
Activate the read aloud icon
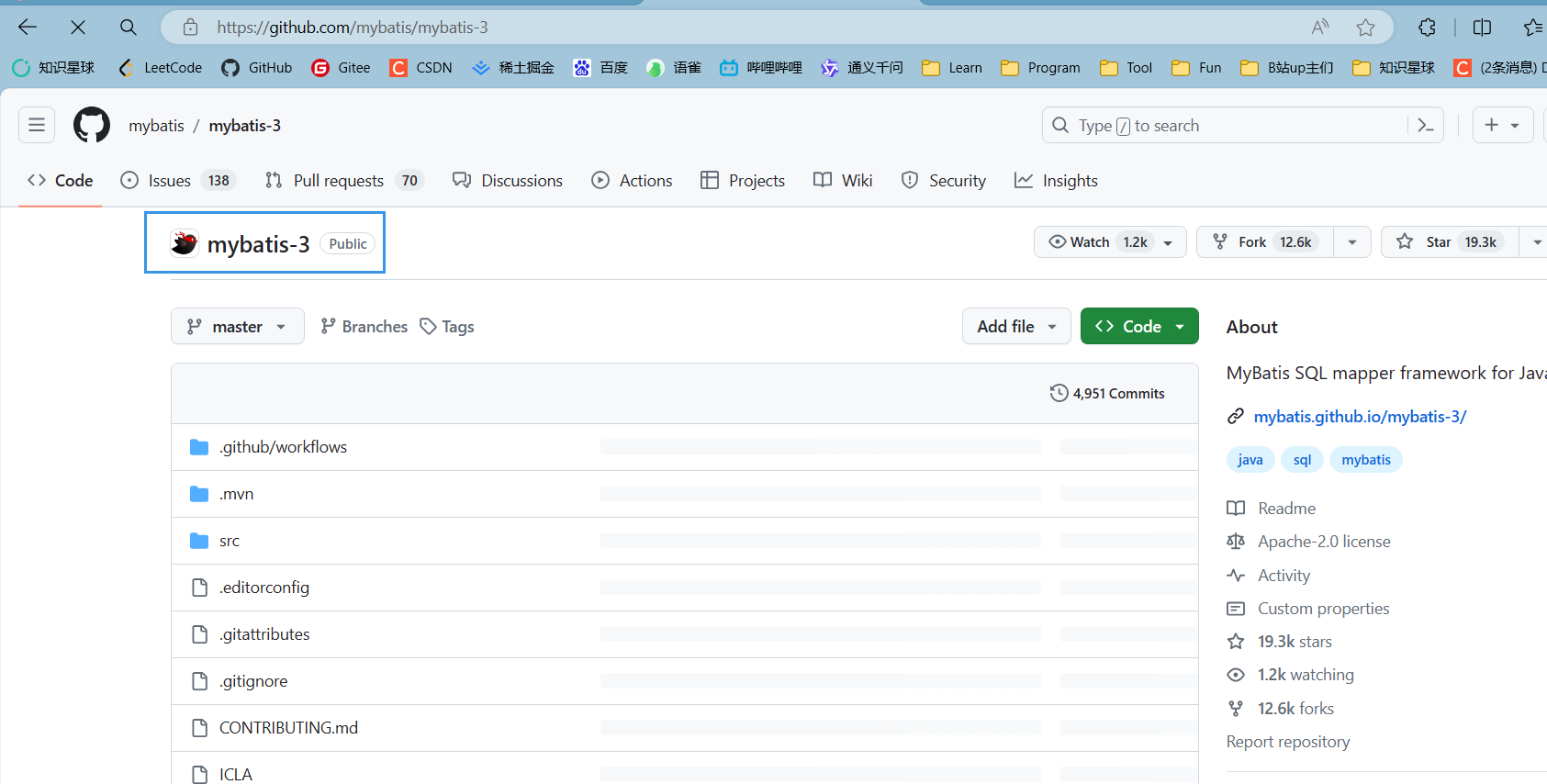(1320, 28)
